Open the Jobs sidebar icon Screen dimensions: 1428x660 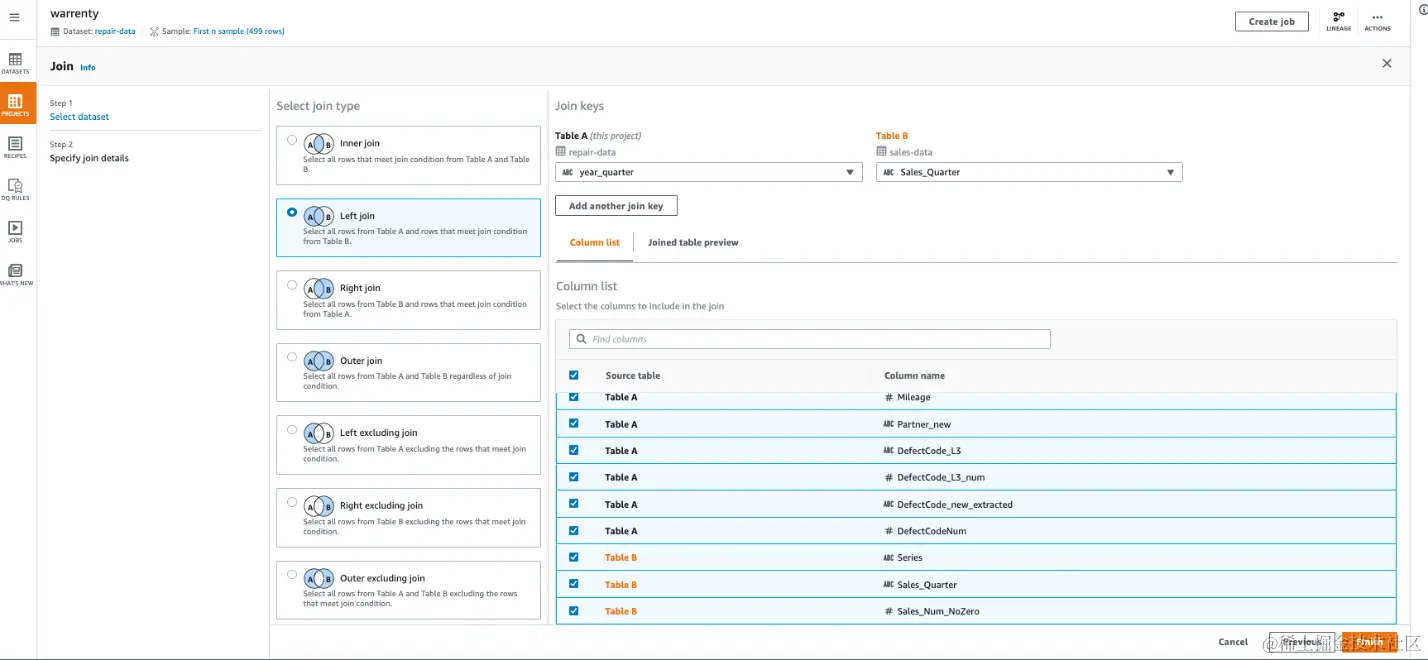tap(15, 230)
